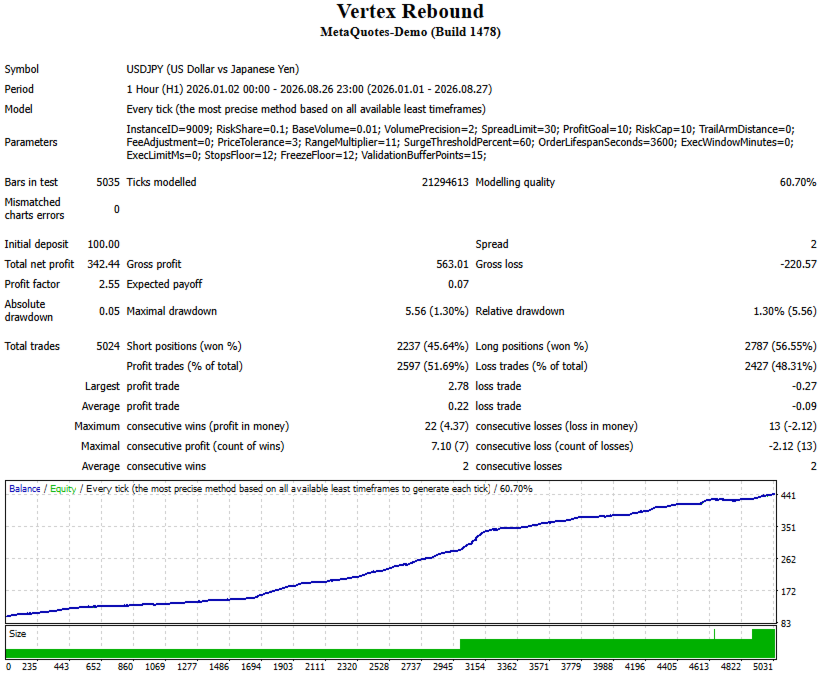Click the Average profit trade value 0.22
833x678 pixels.
point(458,406)
